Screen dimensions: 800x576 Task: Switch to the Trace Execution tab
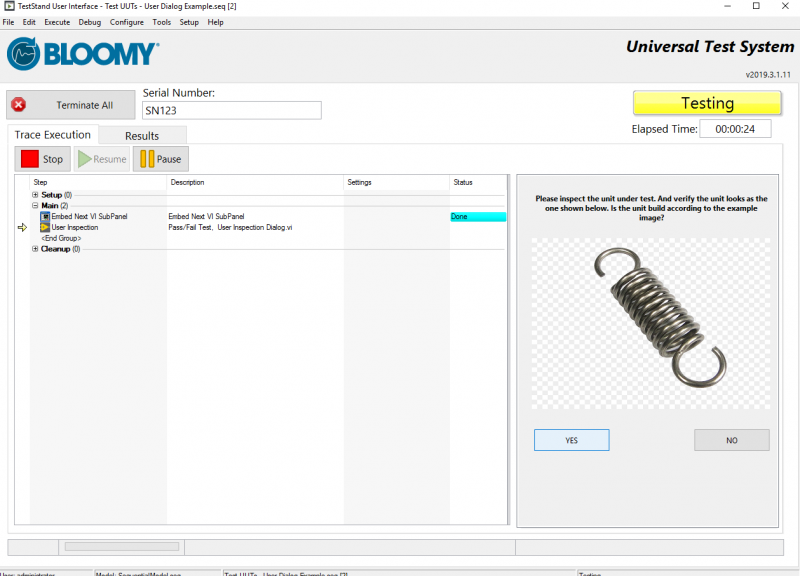53,135
